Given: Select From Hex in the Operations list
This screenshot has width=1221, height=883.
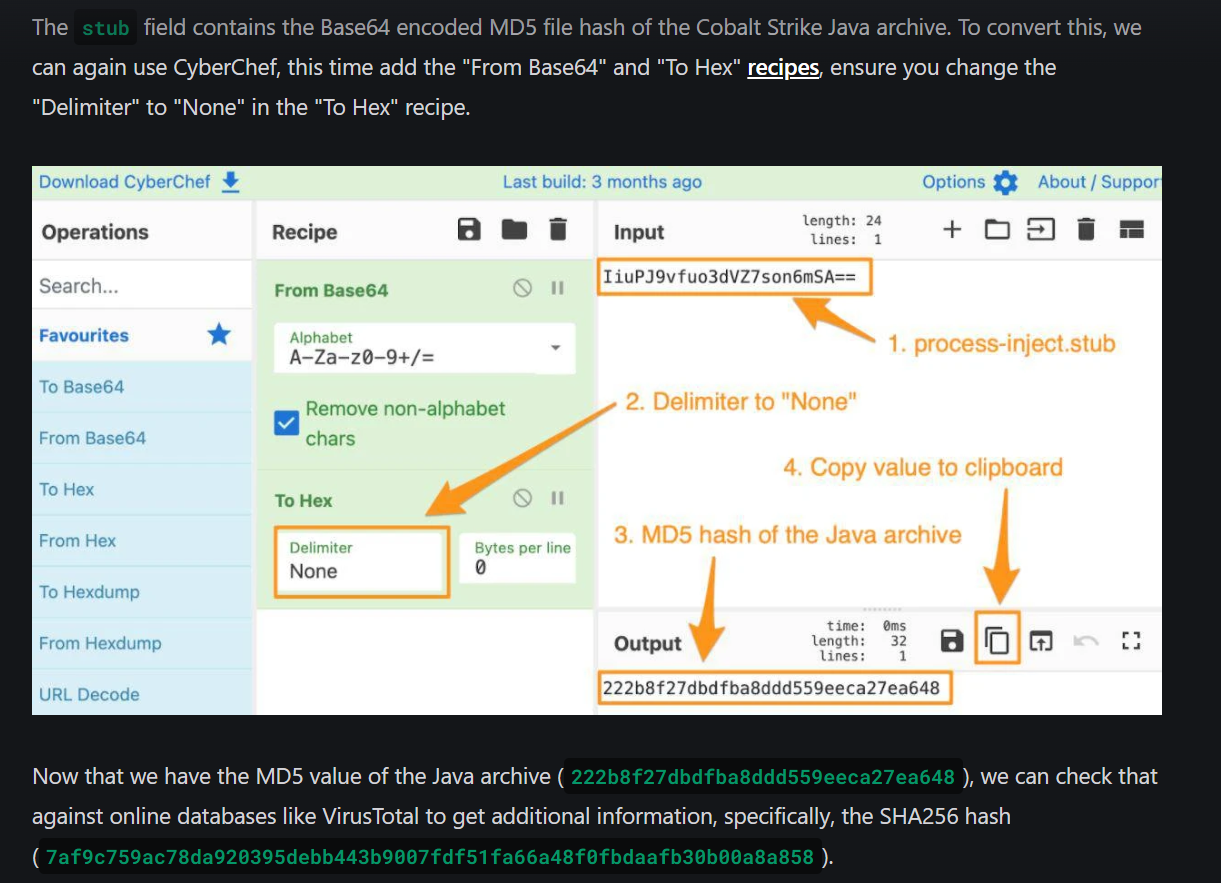Looking at the screenshot, I should 142,540.
